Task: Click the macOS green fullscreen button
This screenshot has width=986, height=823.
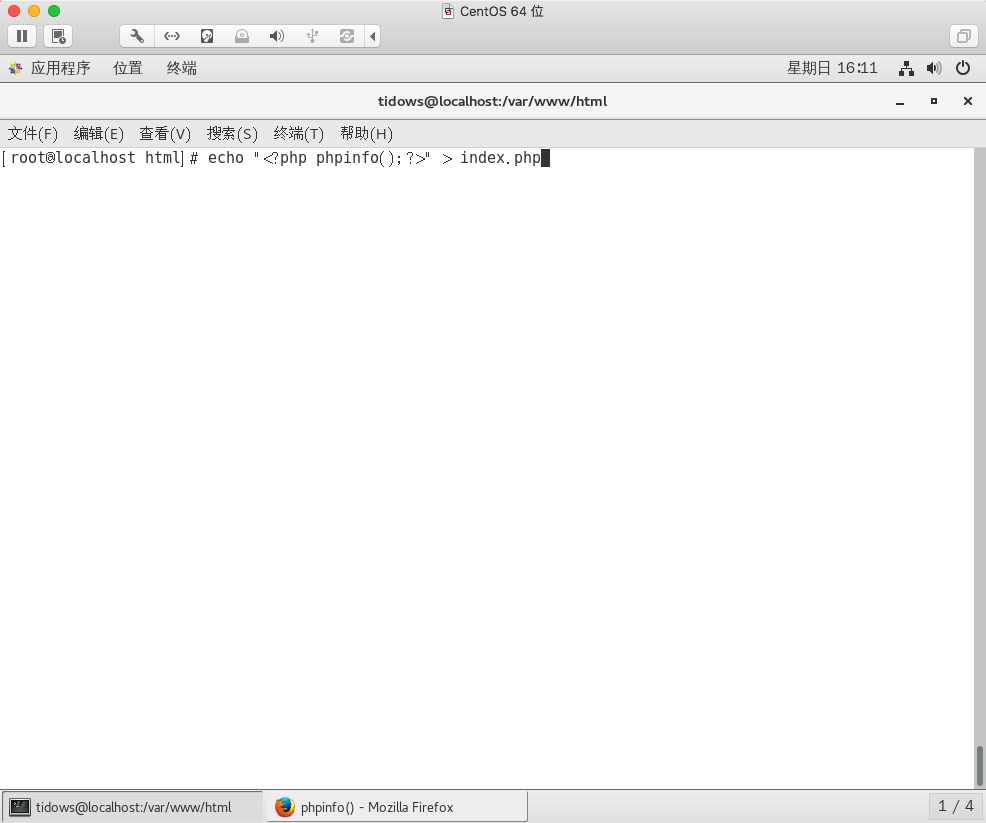Action: pyautogui.click(x=54, y=11)
